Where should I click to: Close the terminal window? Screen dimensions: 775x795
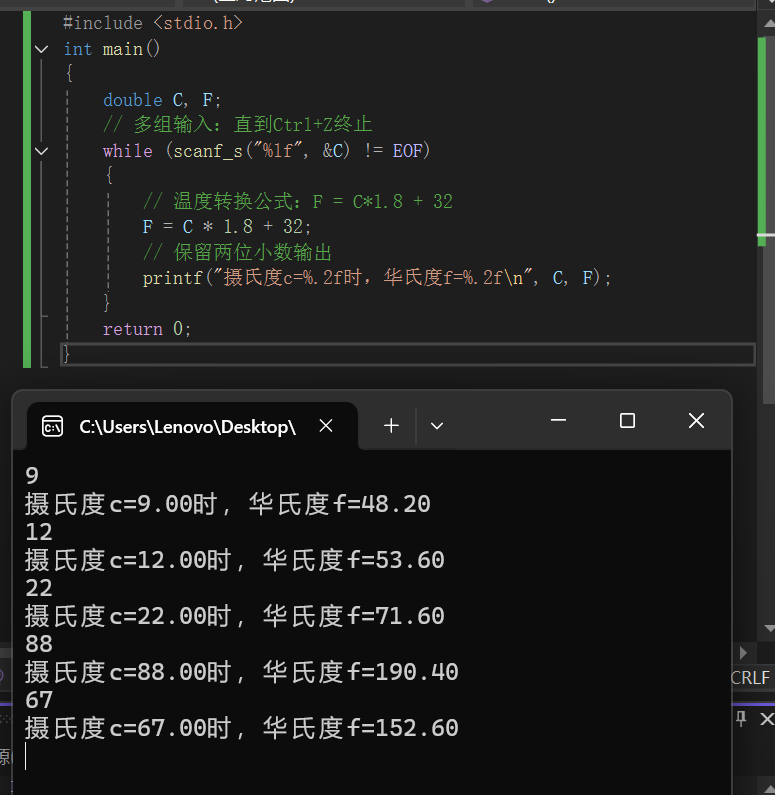click(x=696, y=420)
